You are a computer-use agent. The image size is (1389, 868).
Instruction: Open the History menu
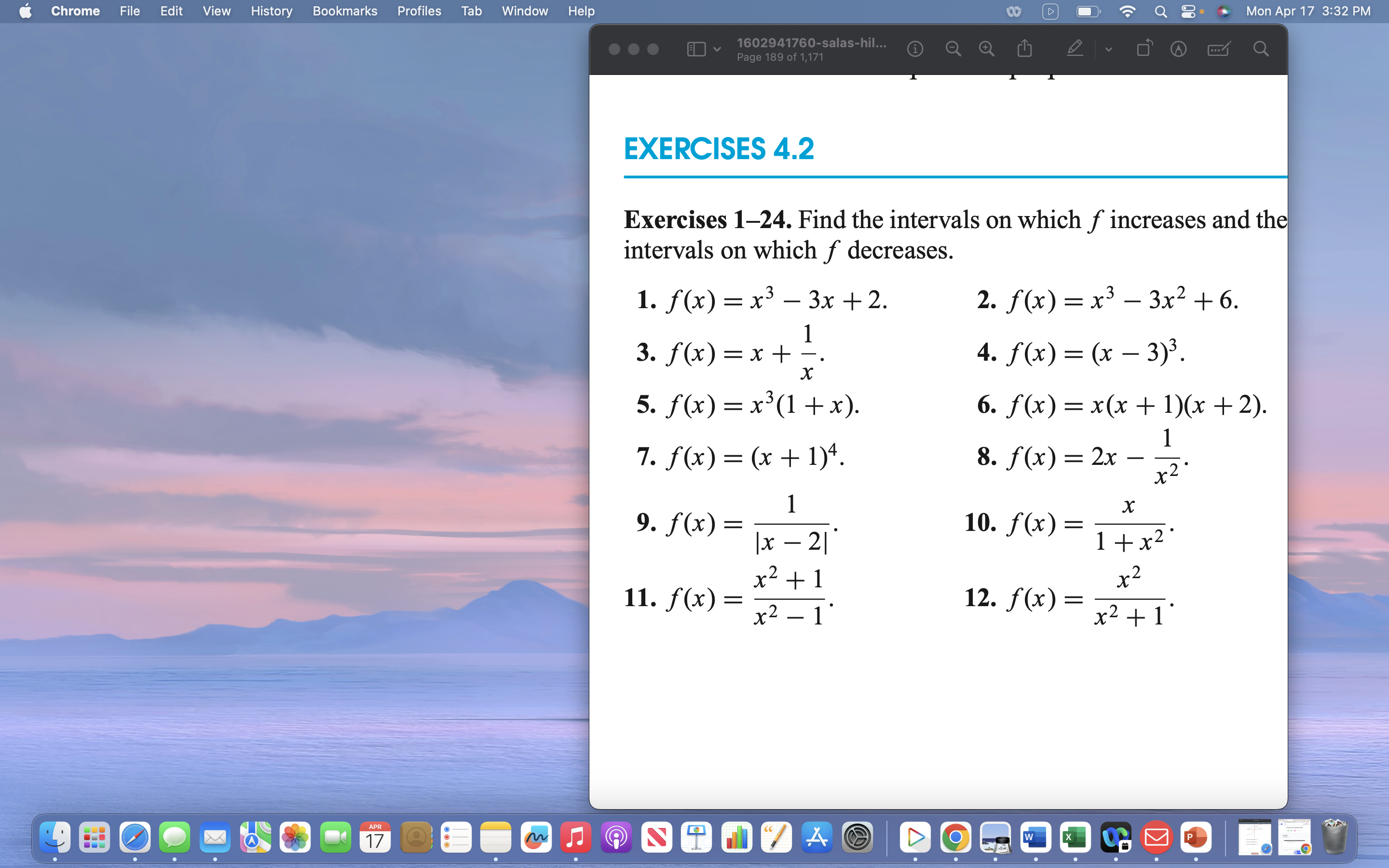271,11
